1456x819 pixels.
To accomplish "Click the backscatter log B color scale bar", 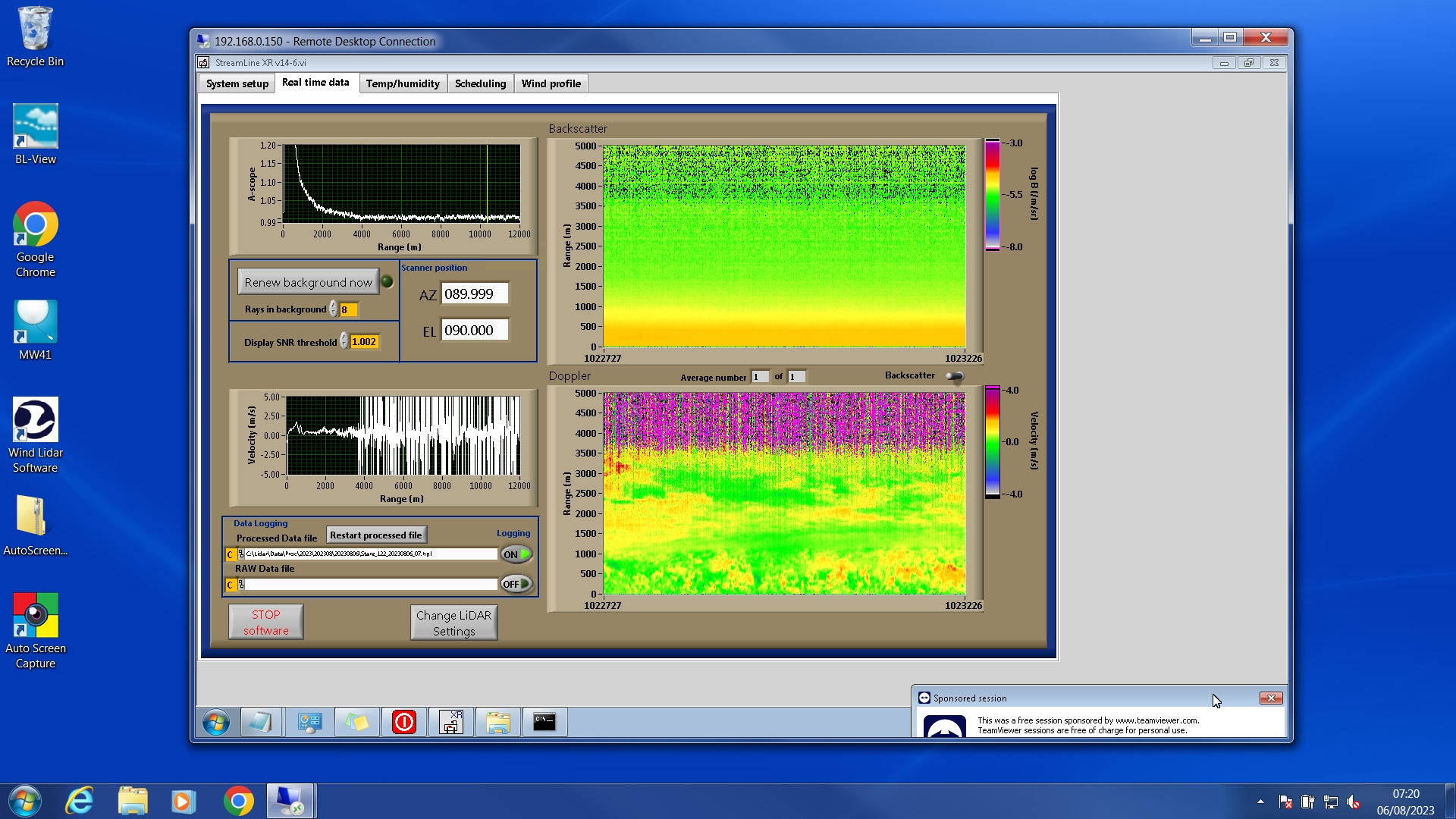I will pyautogui.click(x=992, y=195).
